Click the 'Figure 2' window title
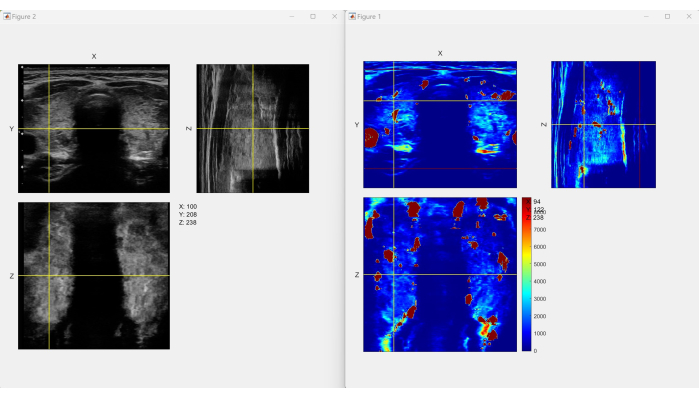The width and height of the screenshot is (699, 398). point(24,16)
